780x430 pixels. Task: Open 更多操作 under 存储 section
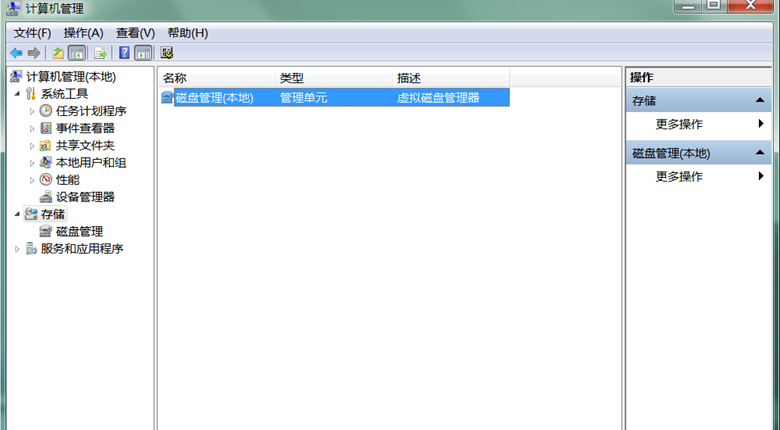(x=679, y=125)
